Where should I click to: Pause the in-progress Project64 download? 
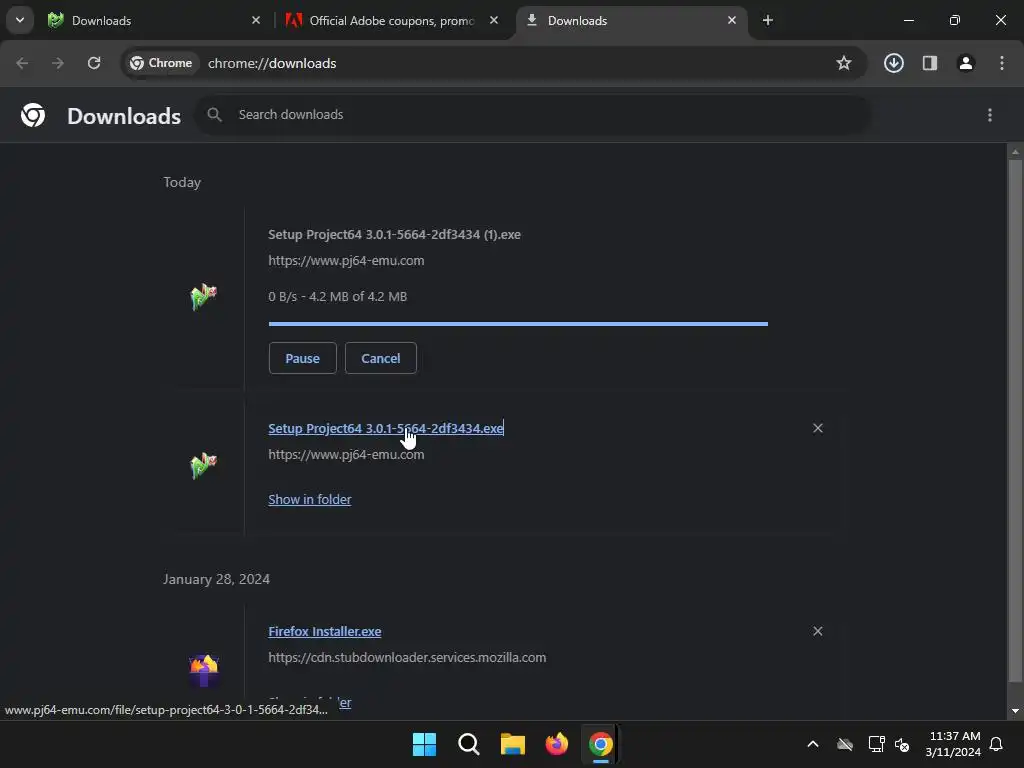[302, 358]
